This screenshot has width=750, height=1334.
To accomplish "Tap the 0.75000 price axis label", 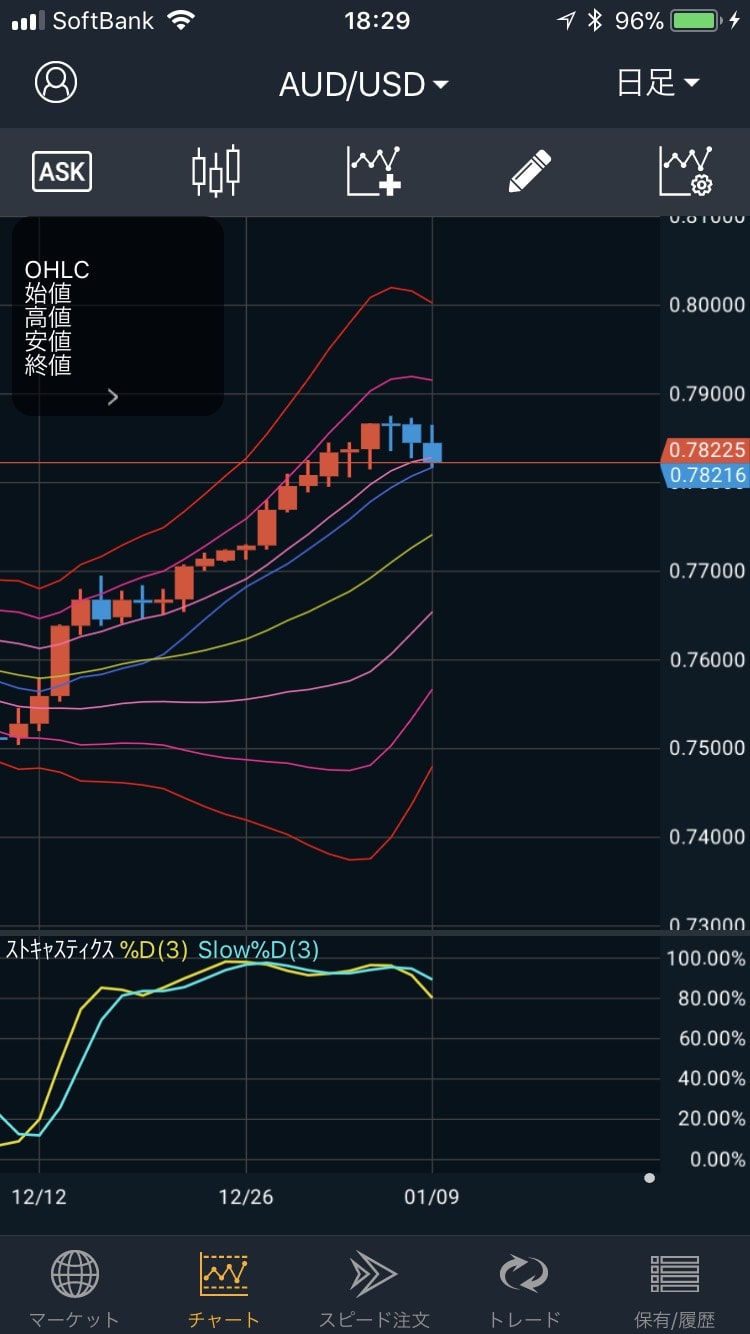I will [x=707, y=748].
